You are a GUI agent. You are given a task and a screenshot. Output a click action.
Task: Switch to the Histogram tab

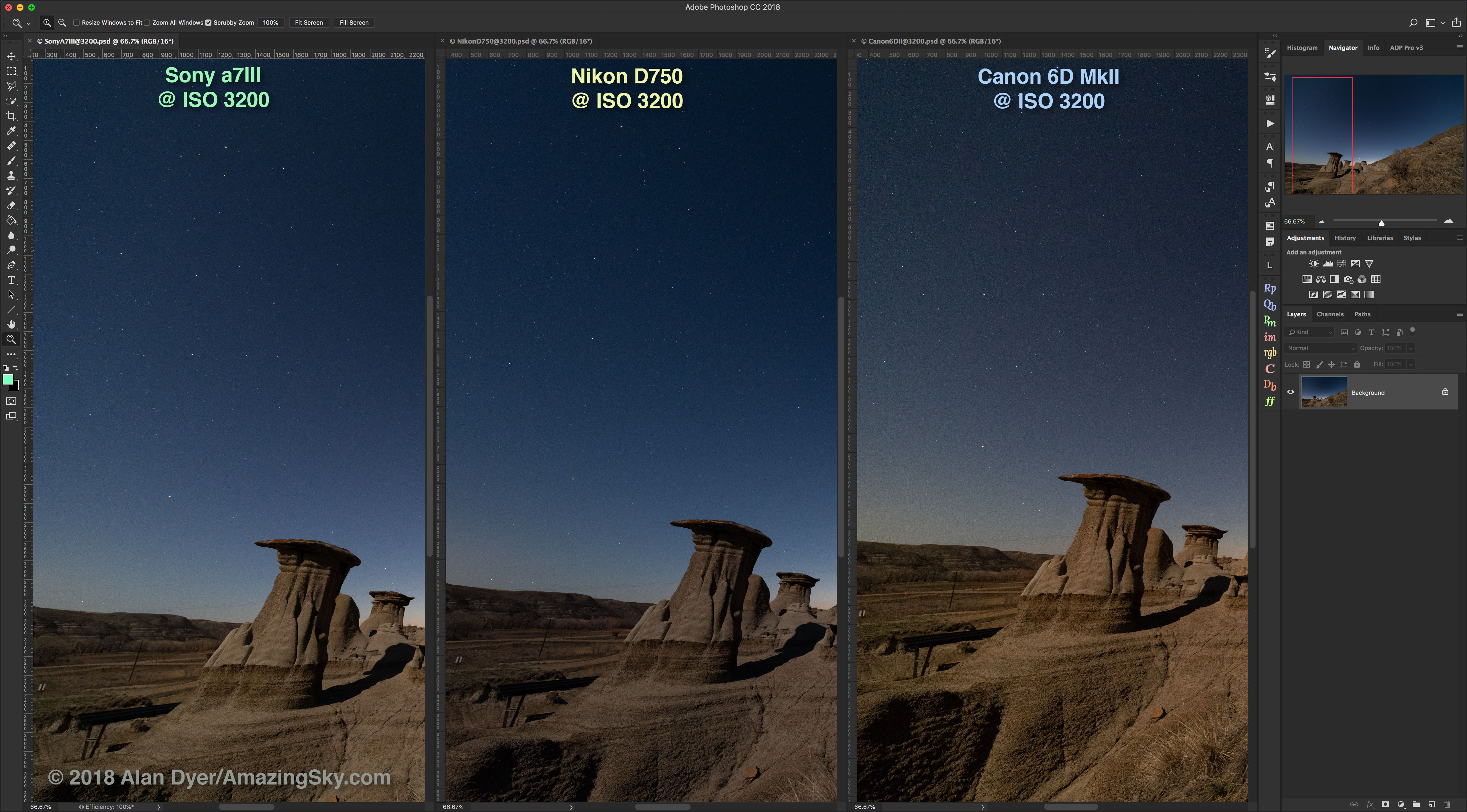tap(1302, 48)
